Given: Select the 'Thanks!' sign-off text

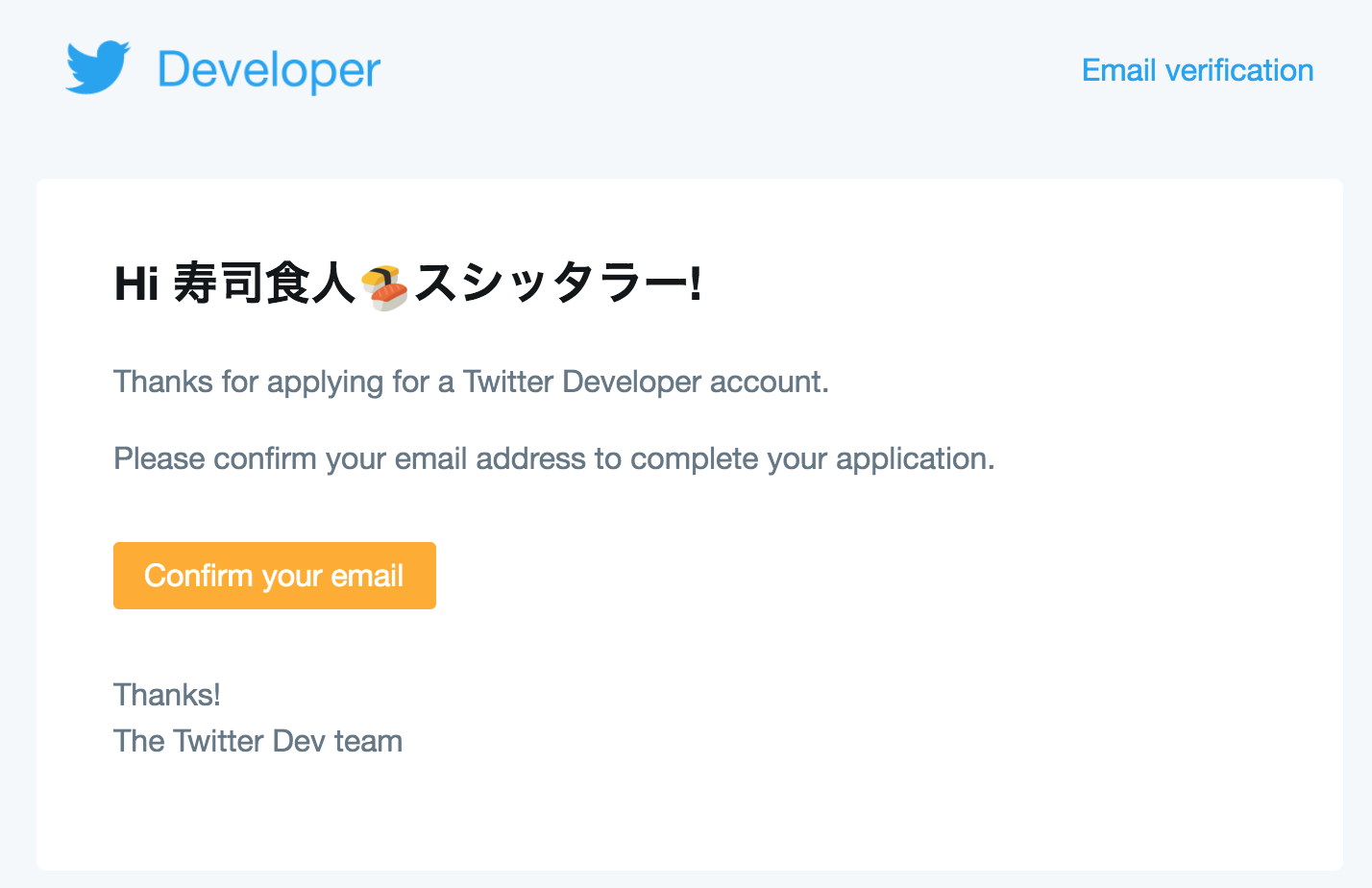Looking at the screenshot, I should [167, 695].
